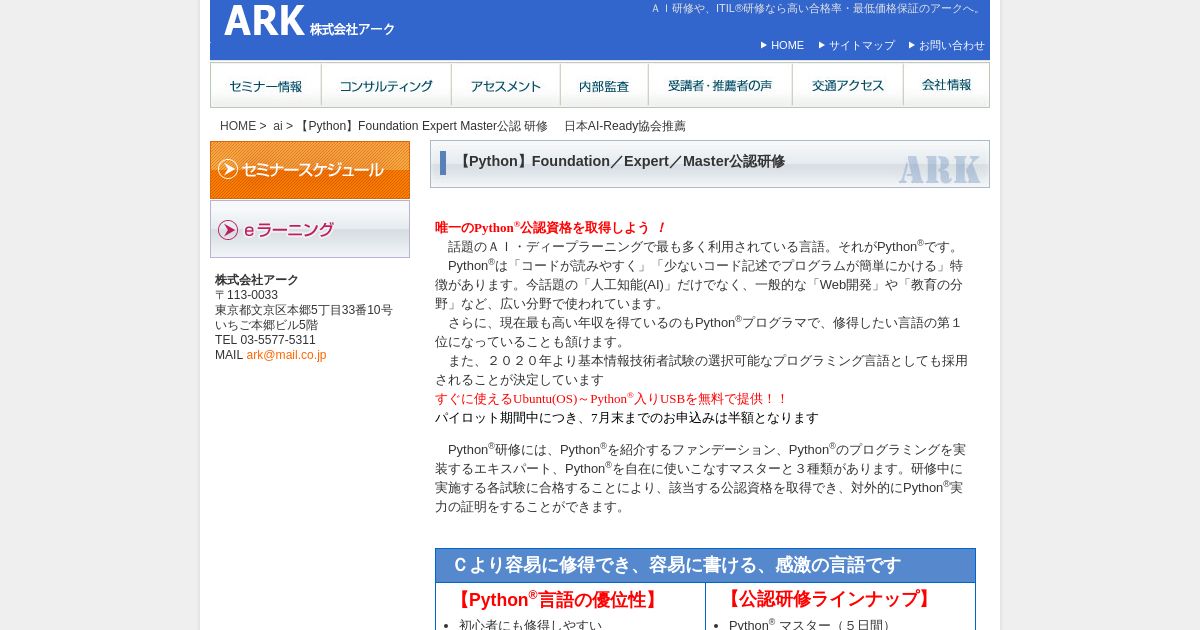Email ark@mail.co.jp address link
The width and height of the screenshot is (1200, 630).
[286, 355]
